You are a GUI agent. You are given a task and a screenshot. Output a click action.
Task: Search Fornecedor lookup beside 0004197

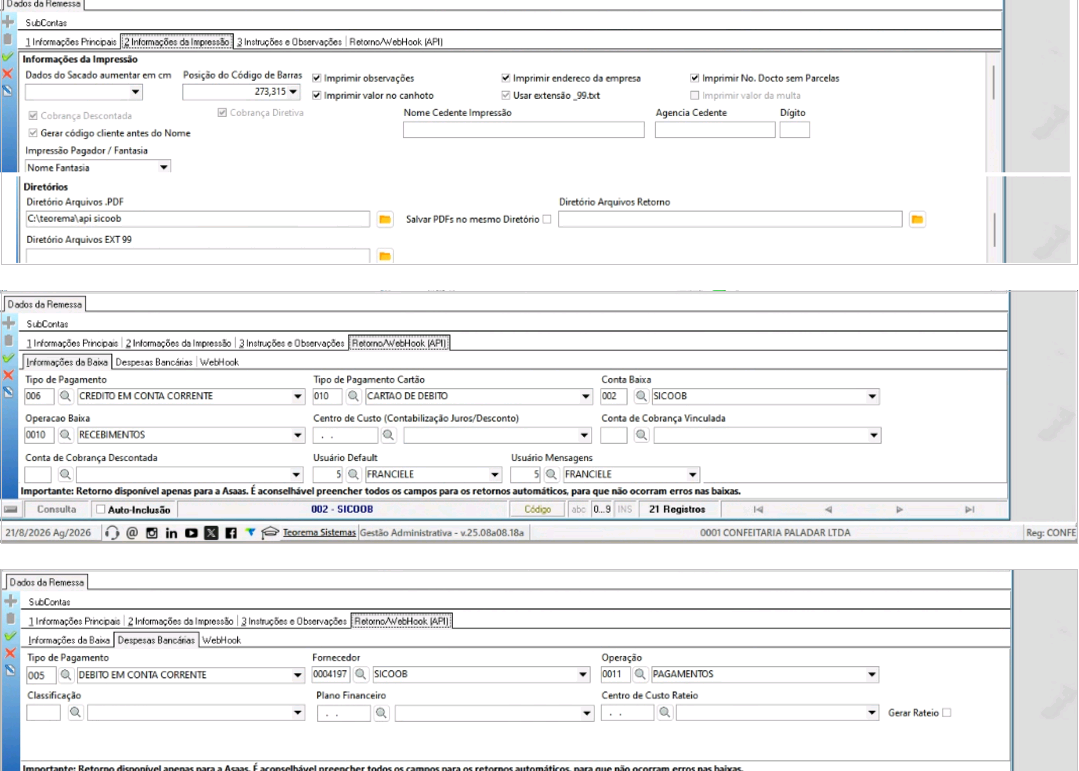click(x=361, y=675)
